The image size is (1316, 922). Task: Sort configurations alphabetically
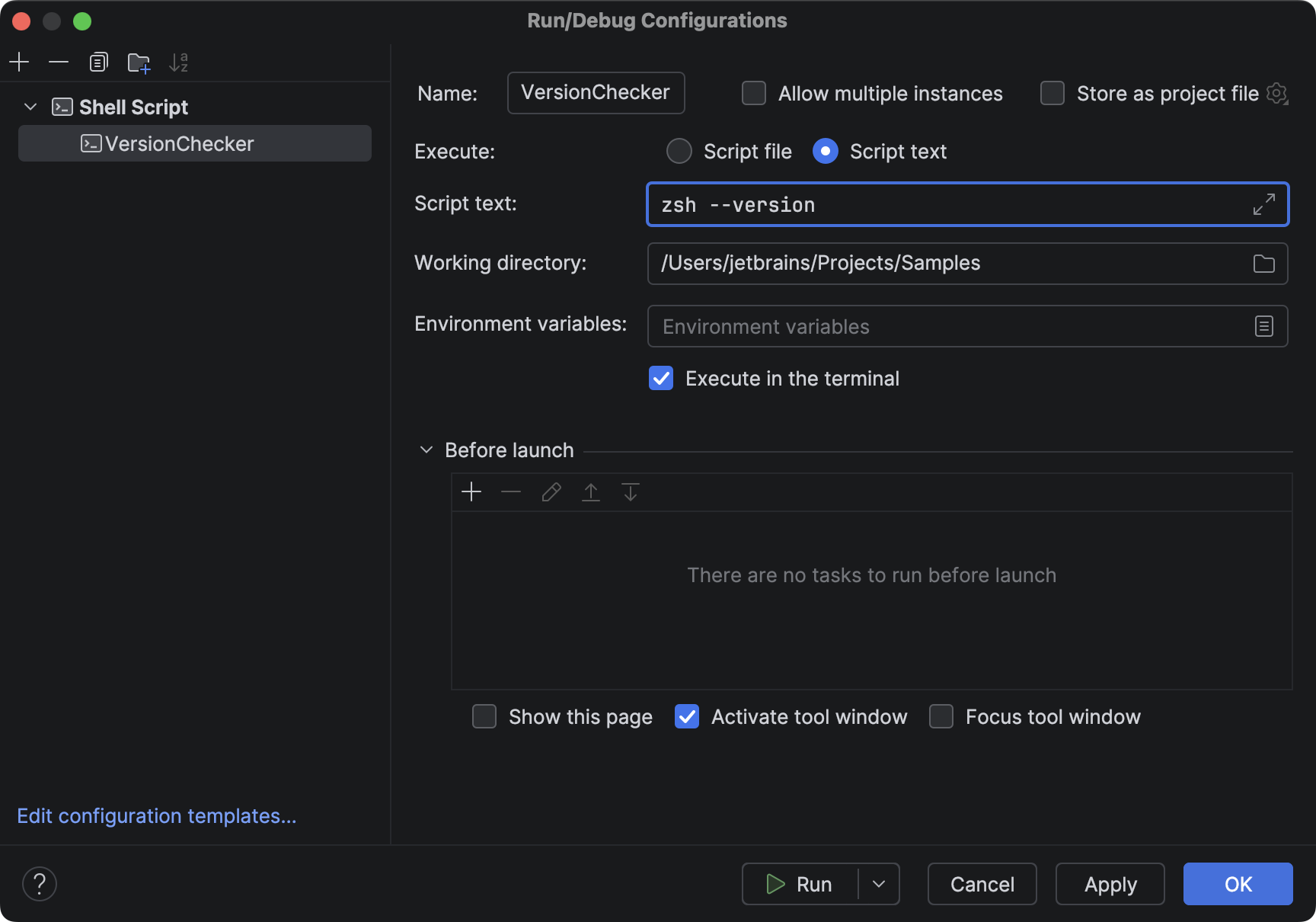click(x=178, y=62)
